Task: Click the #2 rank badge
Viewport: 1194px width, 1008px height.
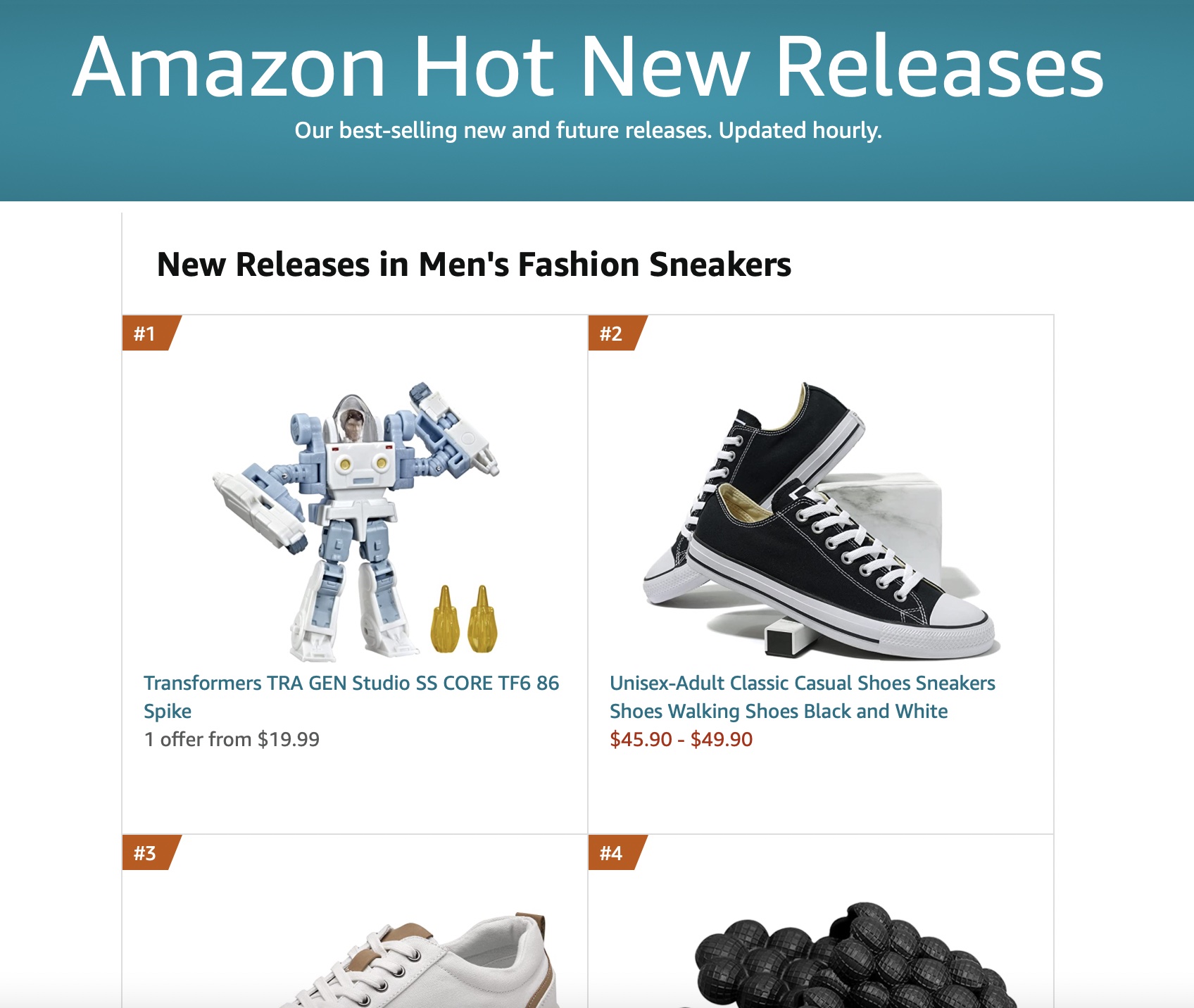Action: (x=612, y=333)
